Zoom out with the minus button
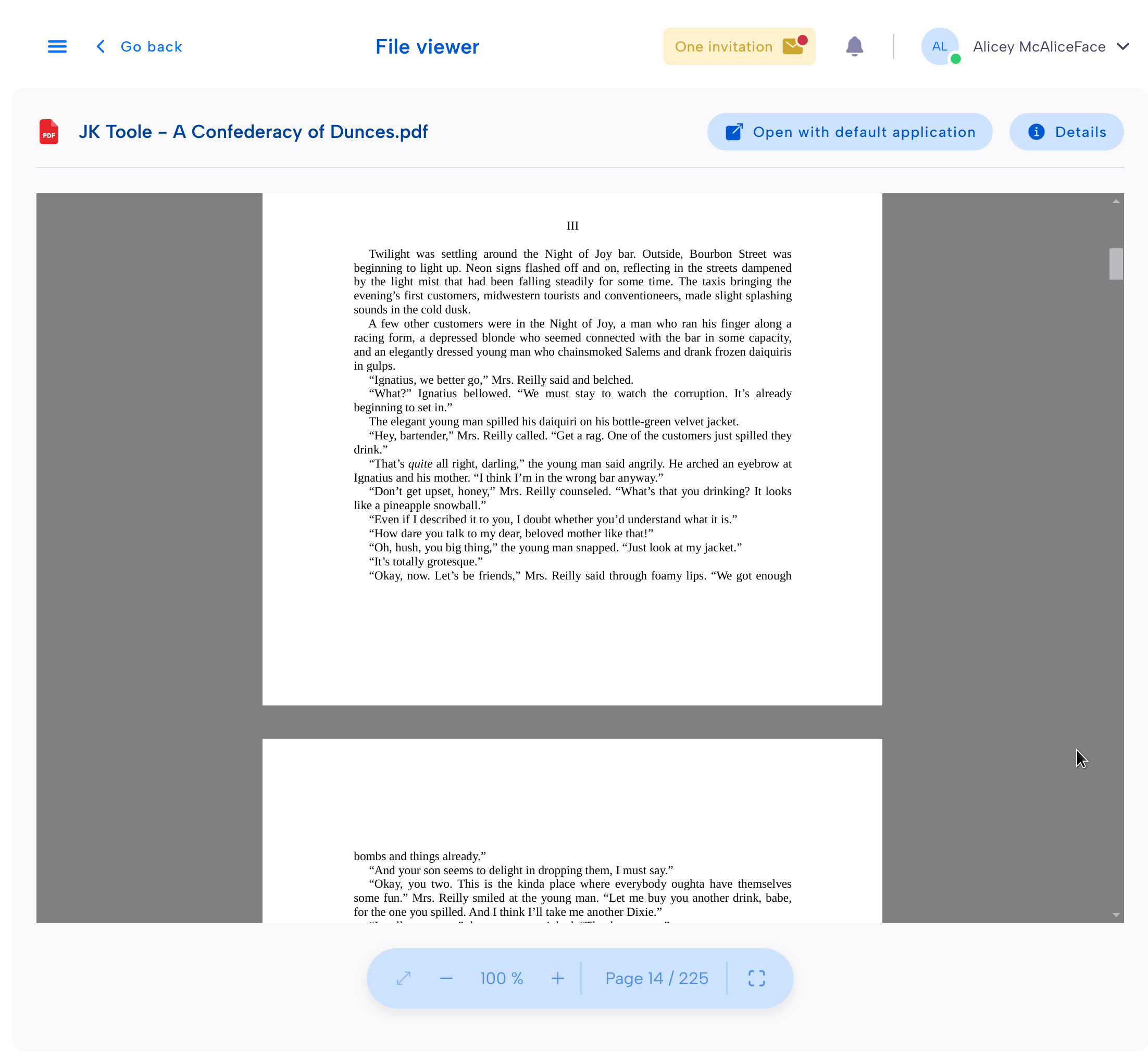 tap(446, 978)
